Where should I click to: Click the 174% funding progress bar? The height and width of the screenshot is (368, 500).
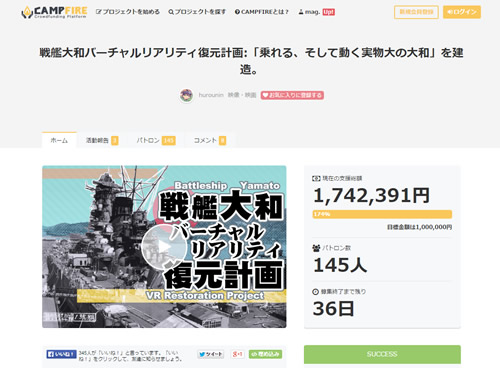382,214
